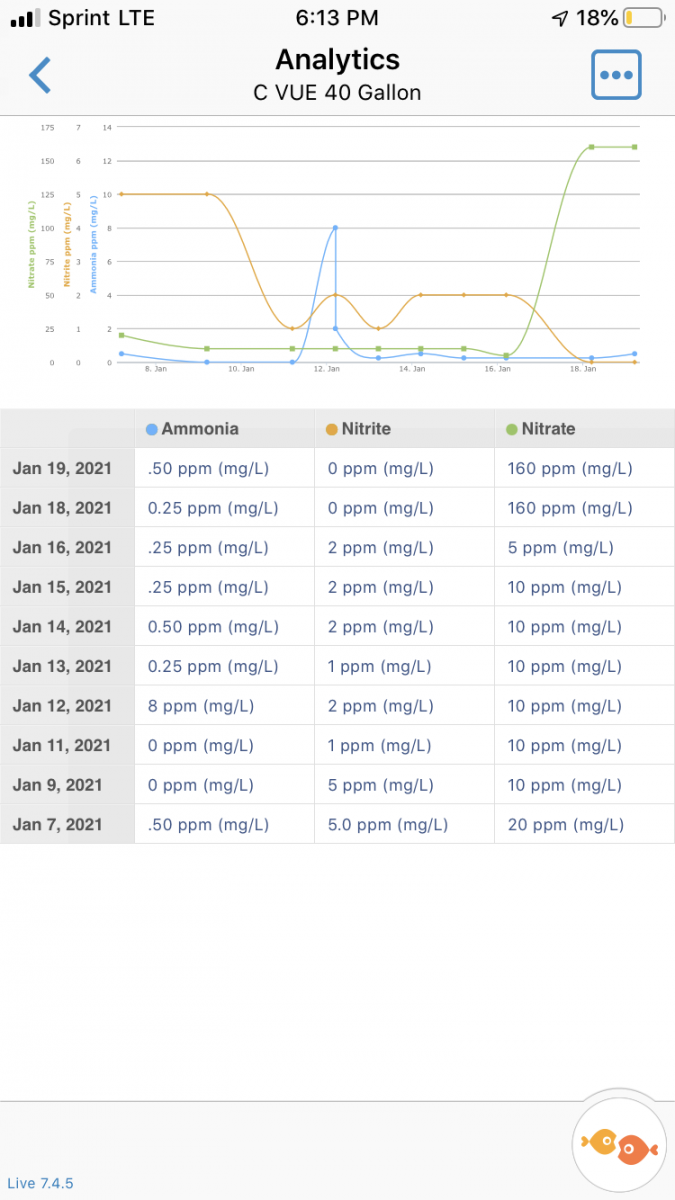The width and height of the screenshot is (675, 1200).
Task: Tap the Live 7.4.5 version label
Action: 40,1183
